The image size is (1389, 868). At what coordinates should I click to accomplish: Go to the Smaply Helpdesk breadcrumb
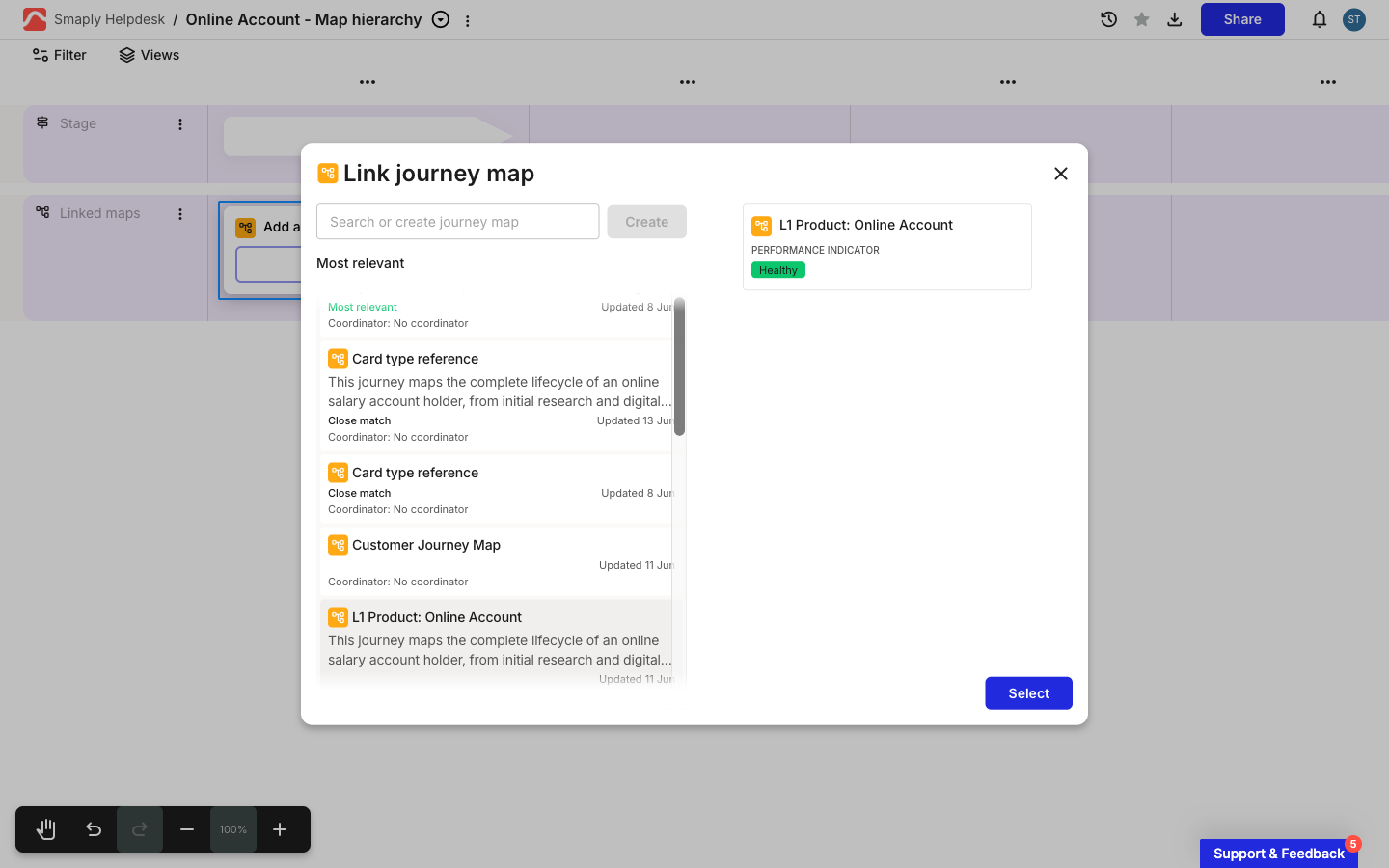point(109,19)
